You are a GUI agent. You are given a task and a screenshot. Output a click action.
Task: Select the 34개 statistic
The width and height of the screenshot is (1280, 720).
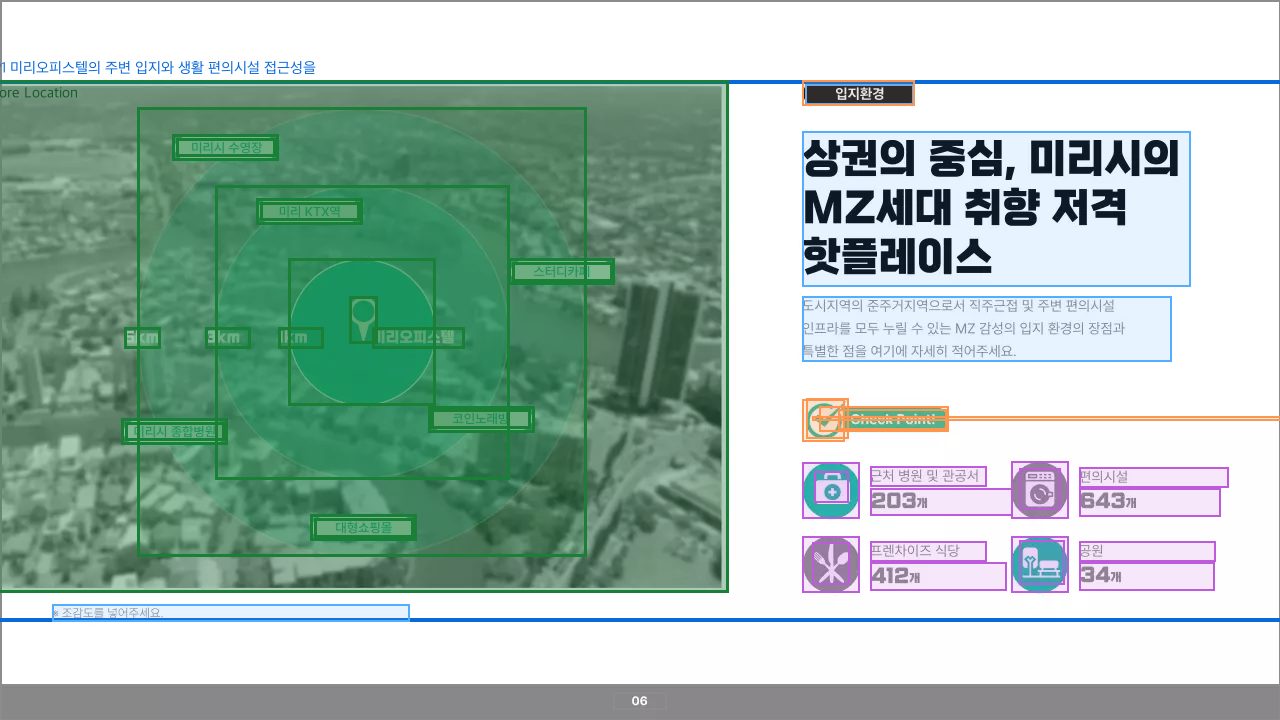[x=1147, y=577]
